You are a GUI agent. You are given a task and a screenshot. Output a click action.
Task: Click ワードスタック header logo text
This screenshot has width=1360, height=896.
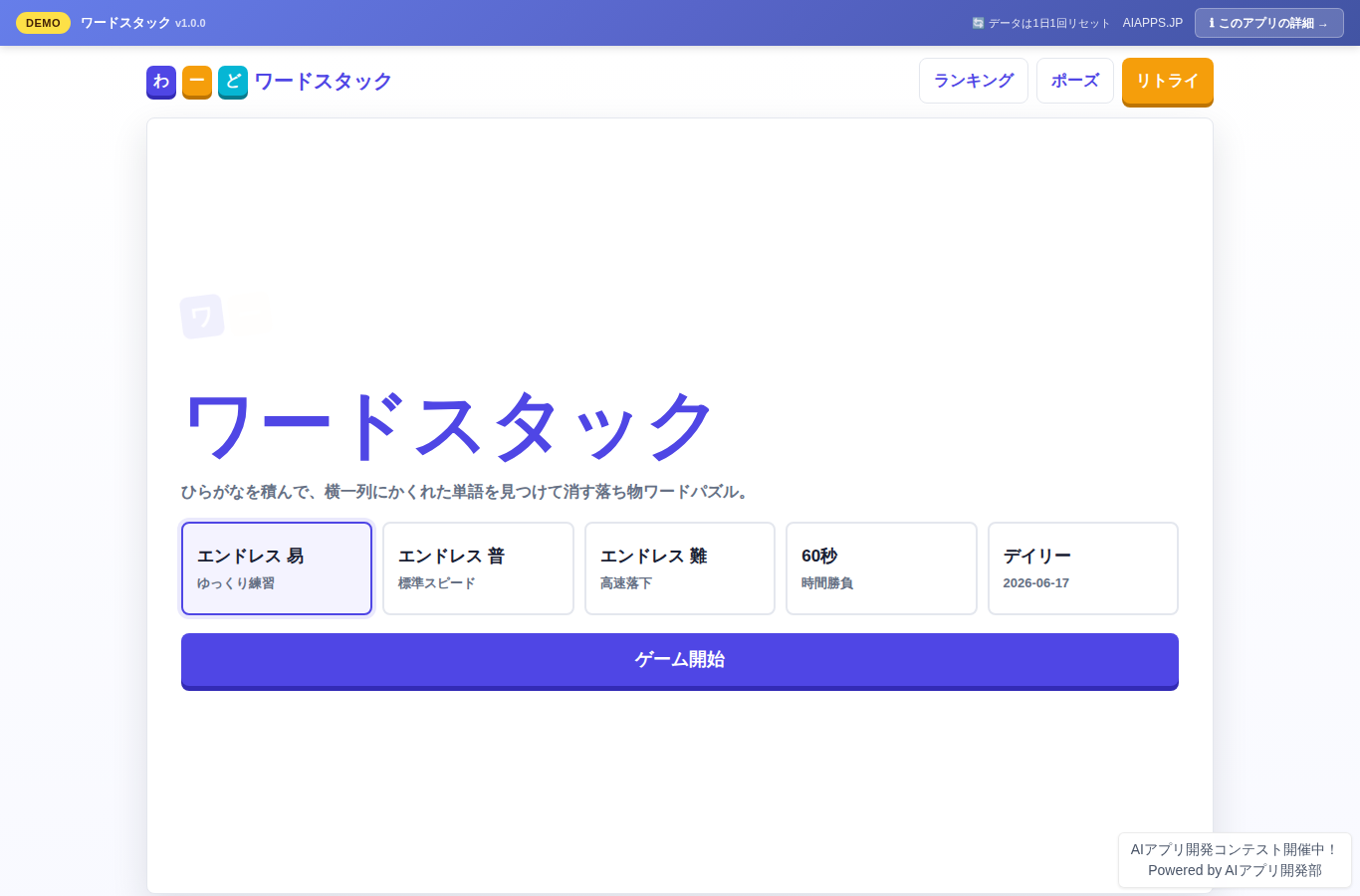324,82
